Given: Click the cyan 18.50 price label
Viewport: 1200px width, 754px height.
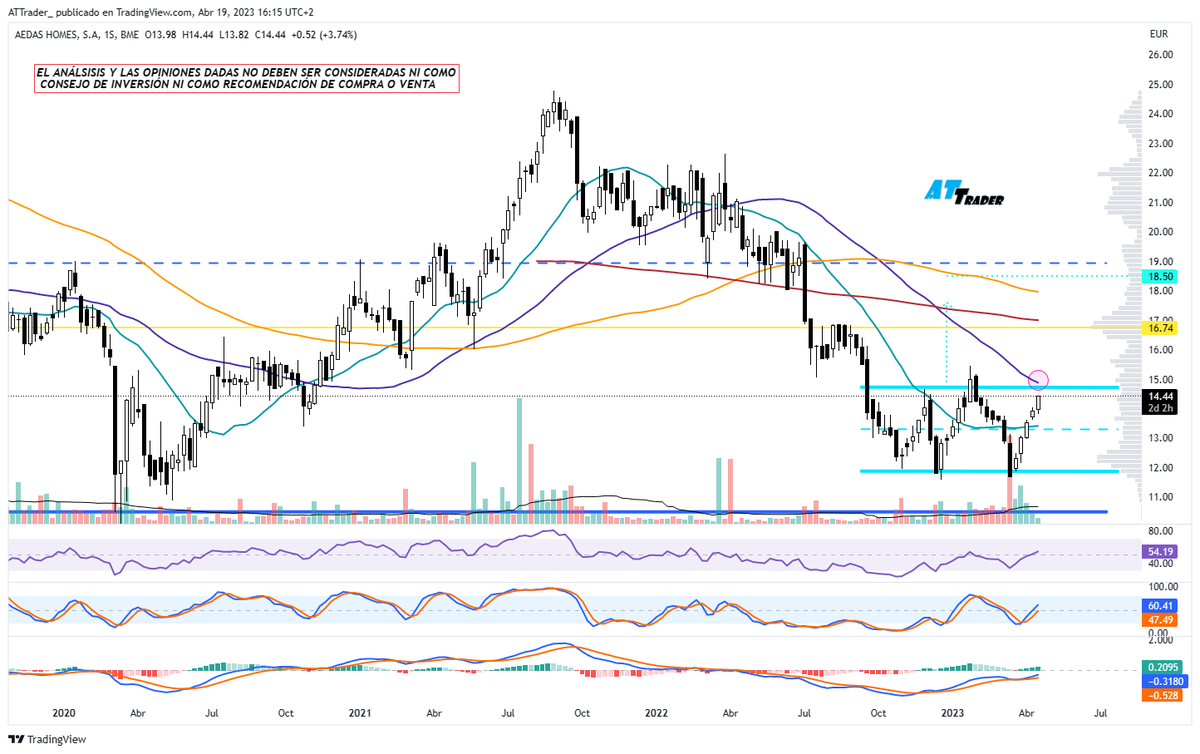Looking at the screenshot, I should [x=1159, y=275].
